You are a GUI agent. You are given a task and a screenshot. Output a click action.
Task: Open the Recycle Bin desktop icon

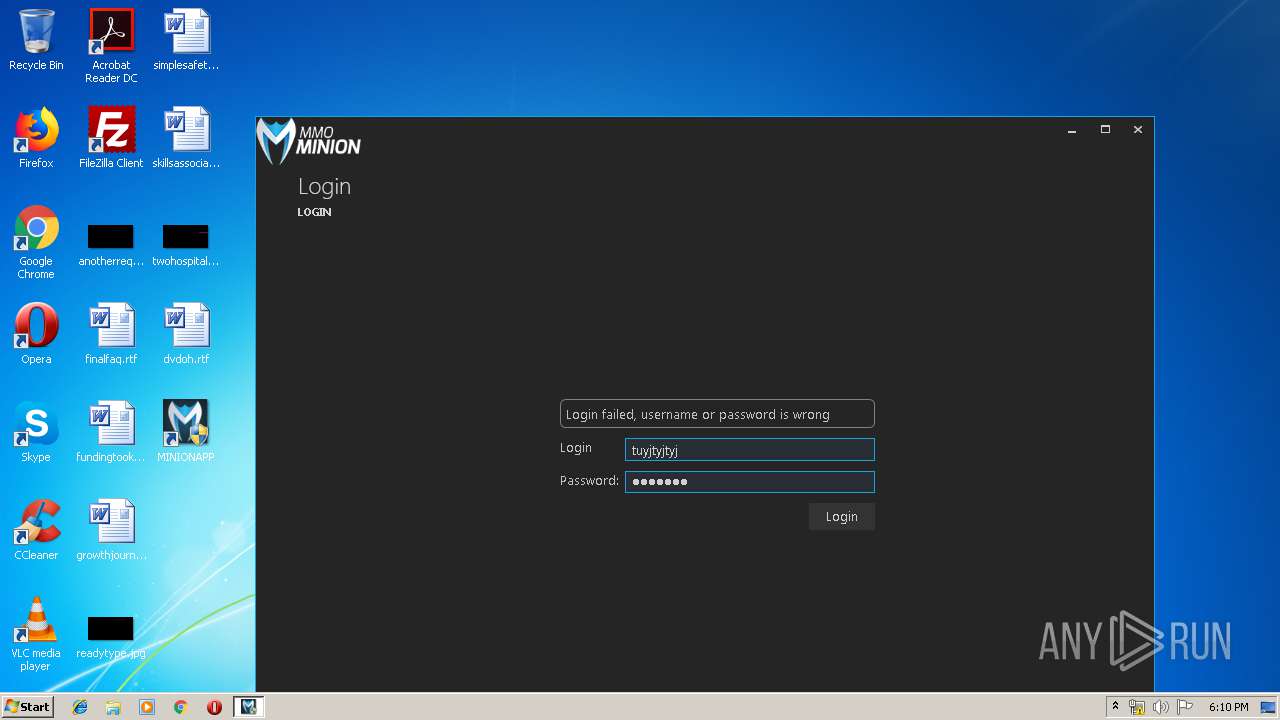tap(36, 40)
